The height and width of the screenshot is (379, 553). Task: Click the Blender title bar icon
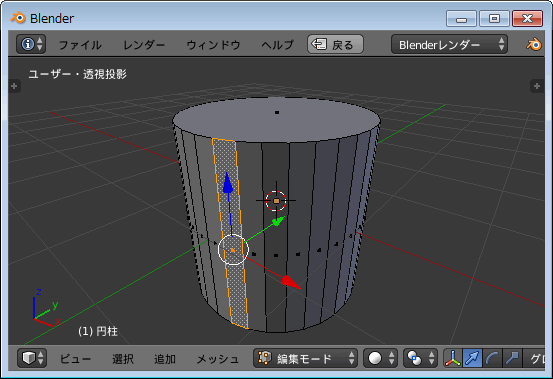18,18
